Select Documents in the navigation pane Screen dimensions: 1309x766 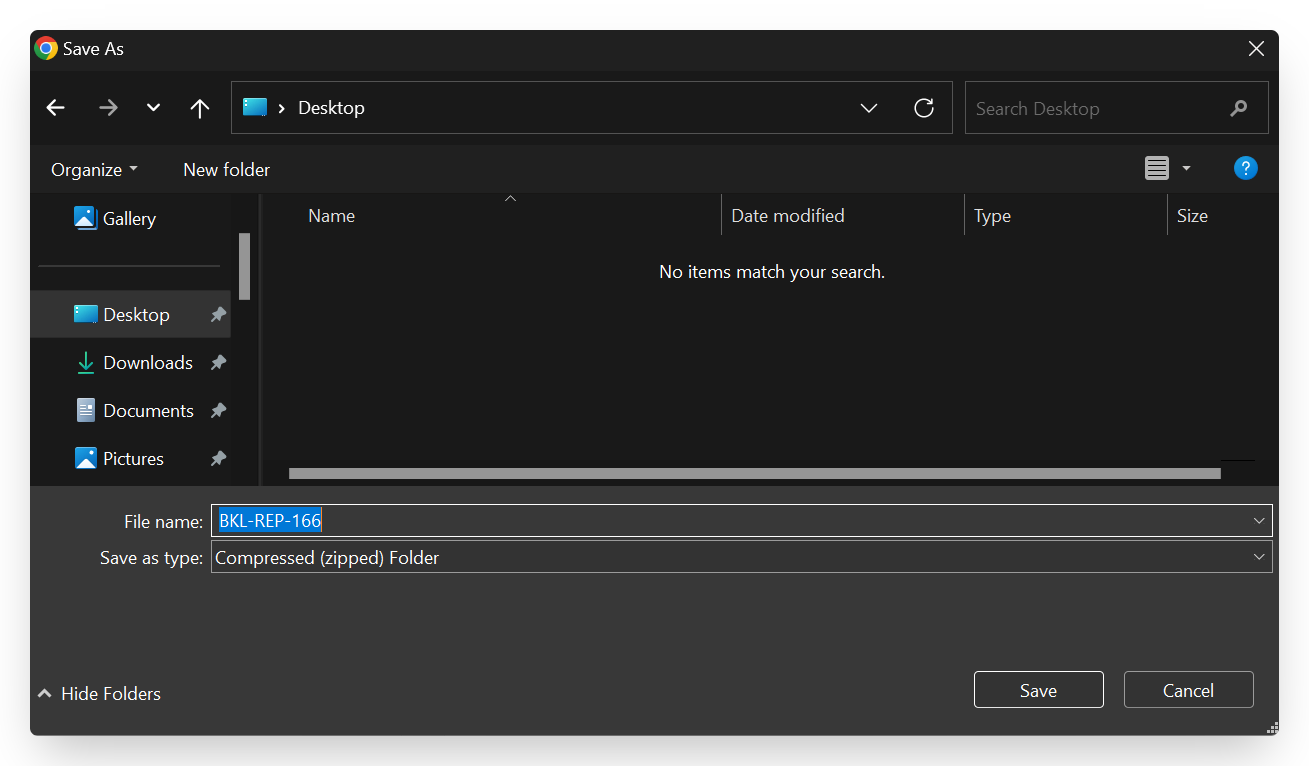(x=148, y=411)
